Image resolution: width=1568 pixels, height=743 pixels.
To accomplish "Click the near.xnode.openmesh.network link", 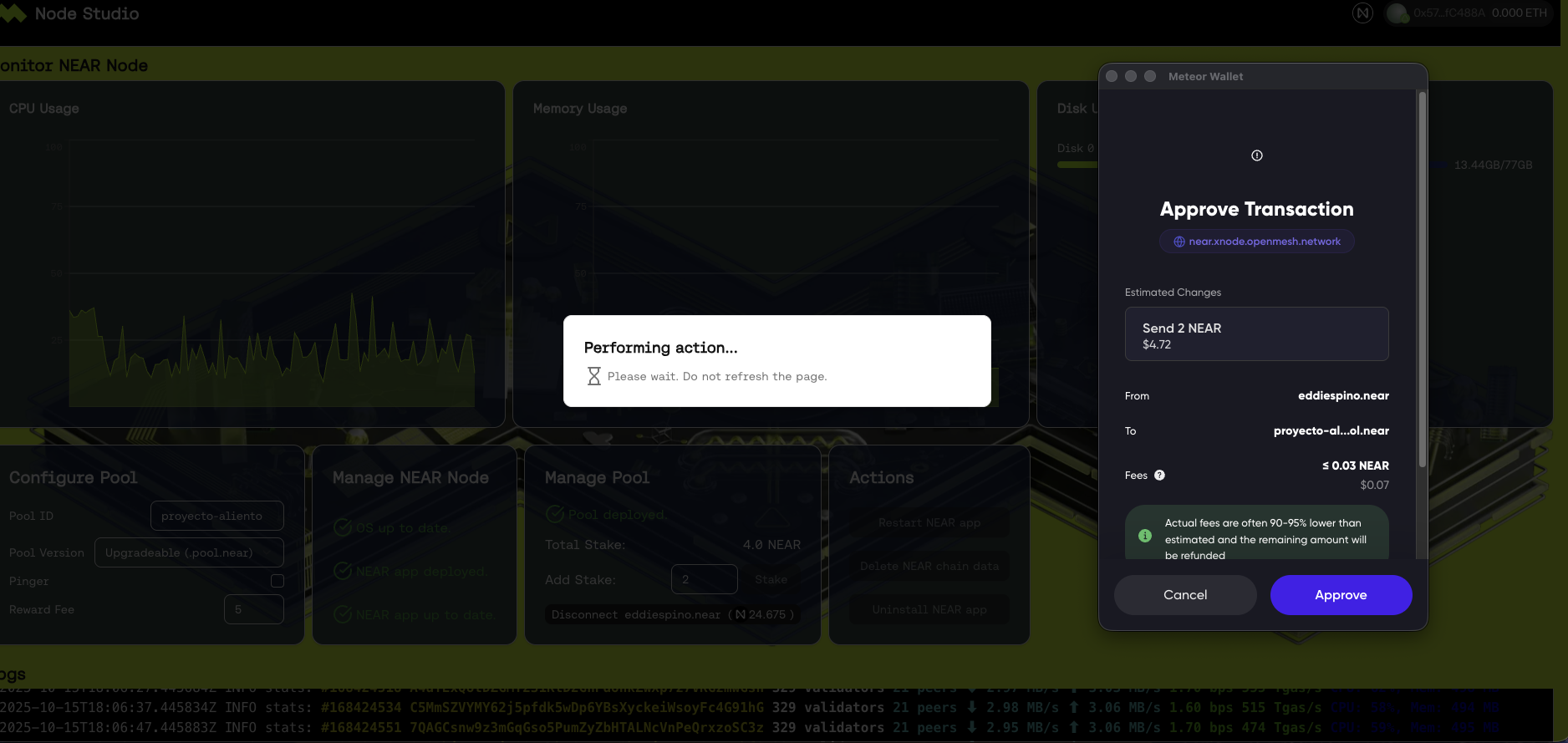I will [x=1264, y=242].
